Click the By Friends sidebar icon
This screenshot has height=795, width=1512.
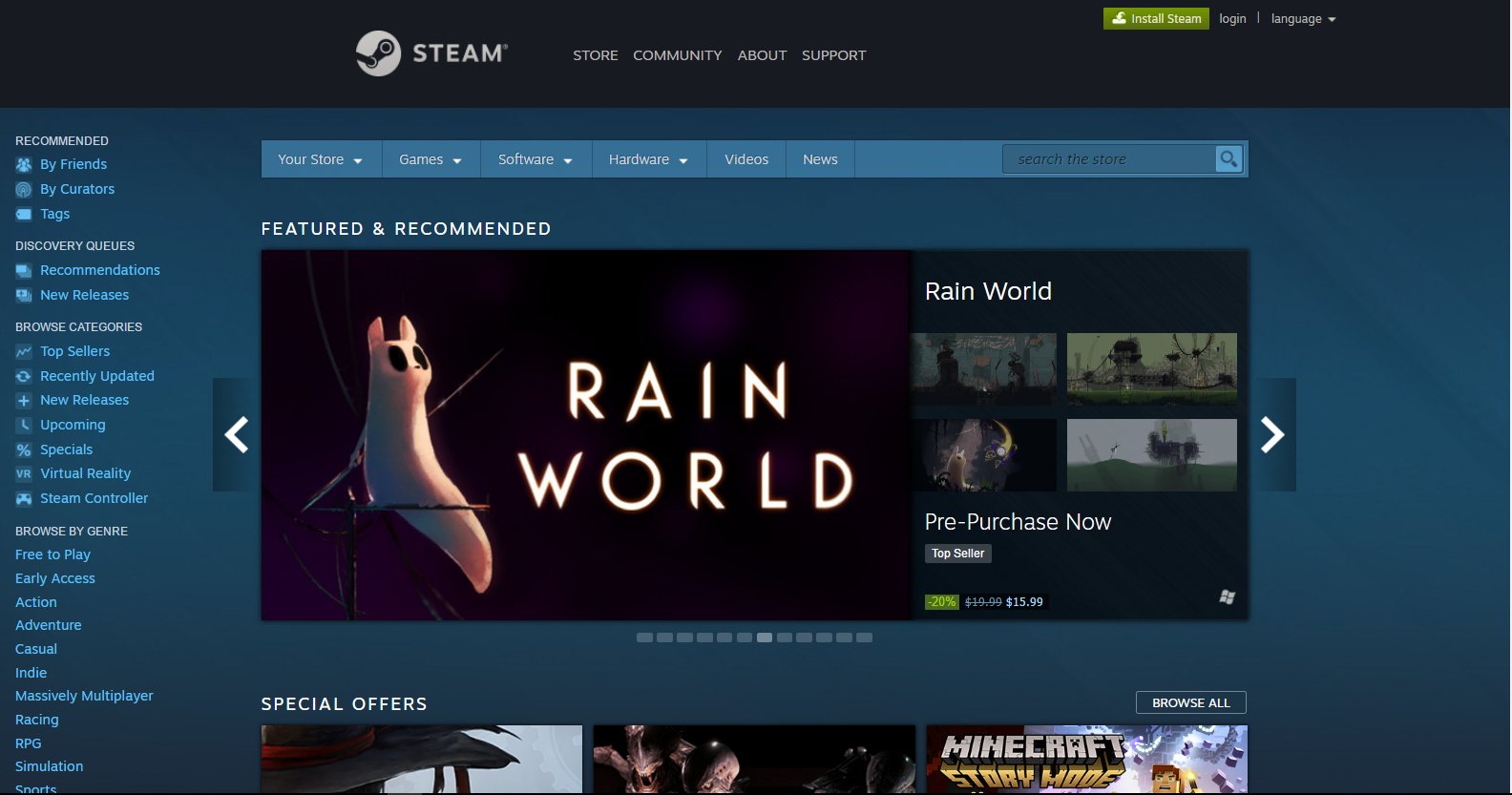[x=24, y=165]
